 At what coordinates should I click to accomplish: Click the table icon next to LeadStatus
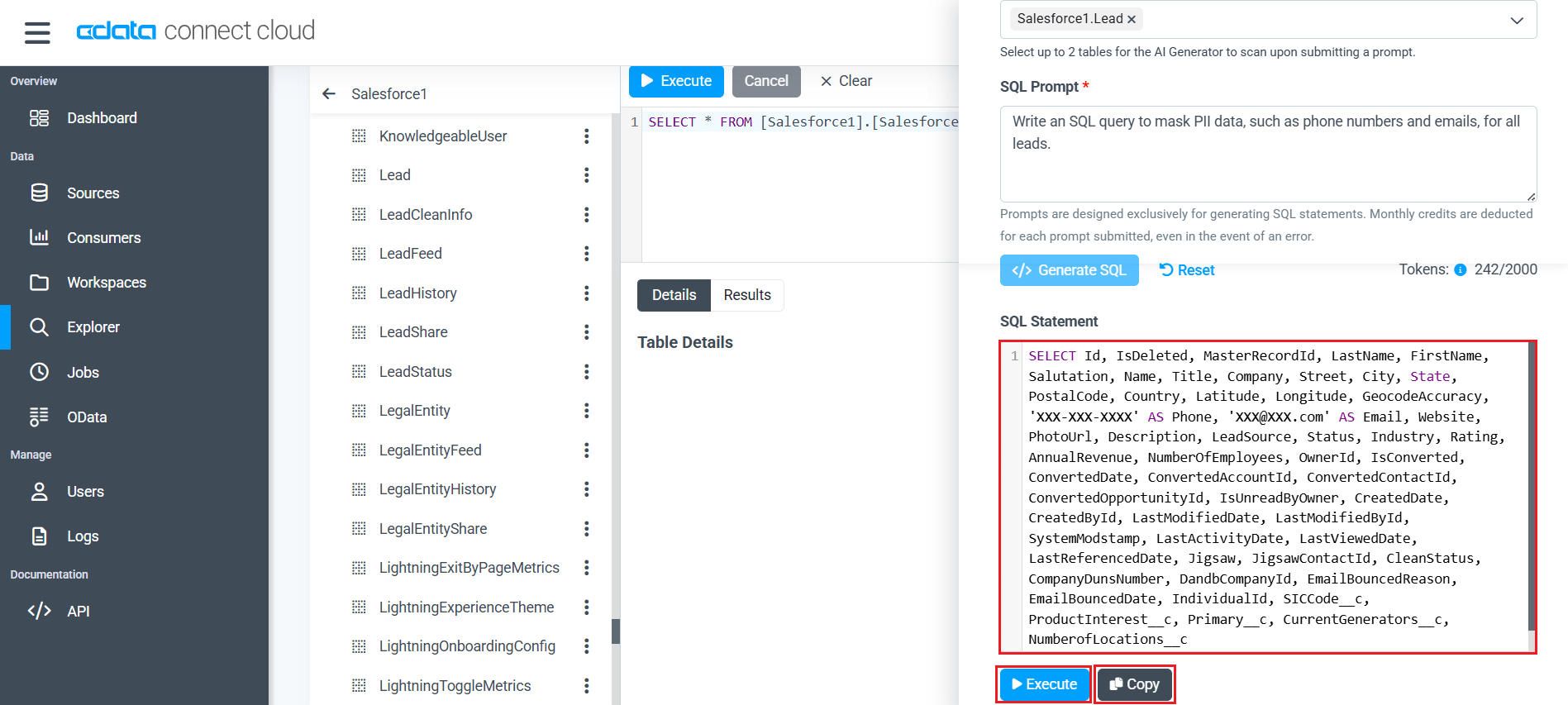pyautogui.click(x=359, y=372)
